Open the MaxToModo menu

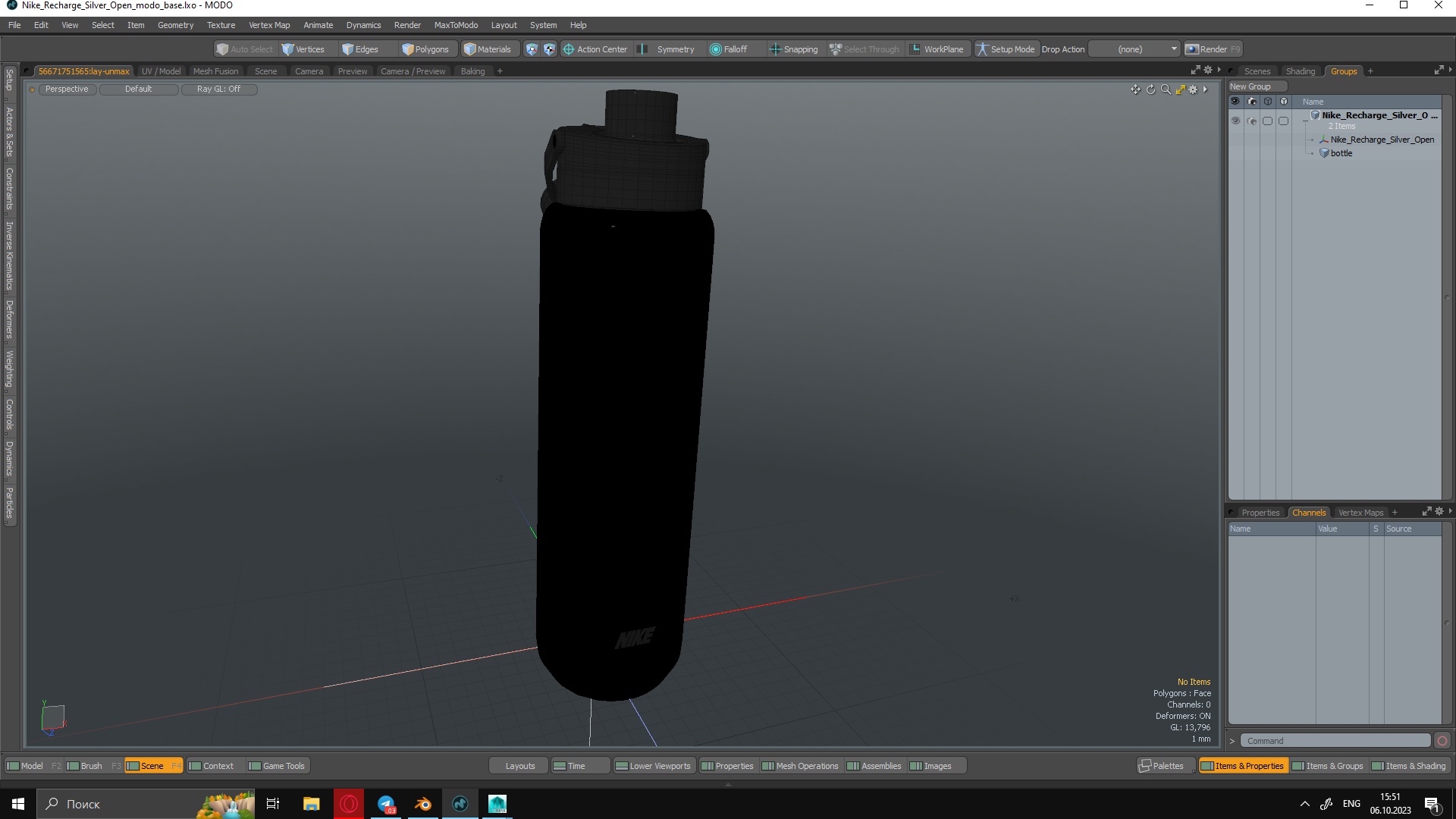click(456, 25)
